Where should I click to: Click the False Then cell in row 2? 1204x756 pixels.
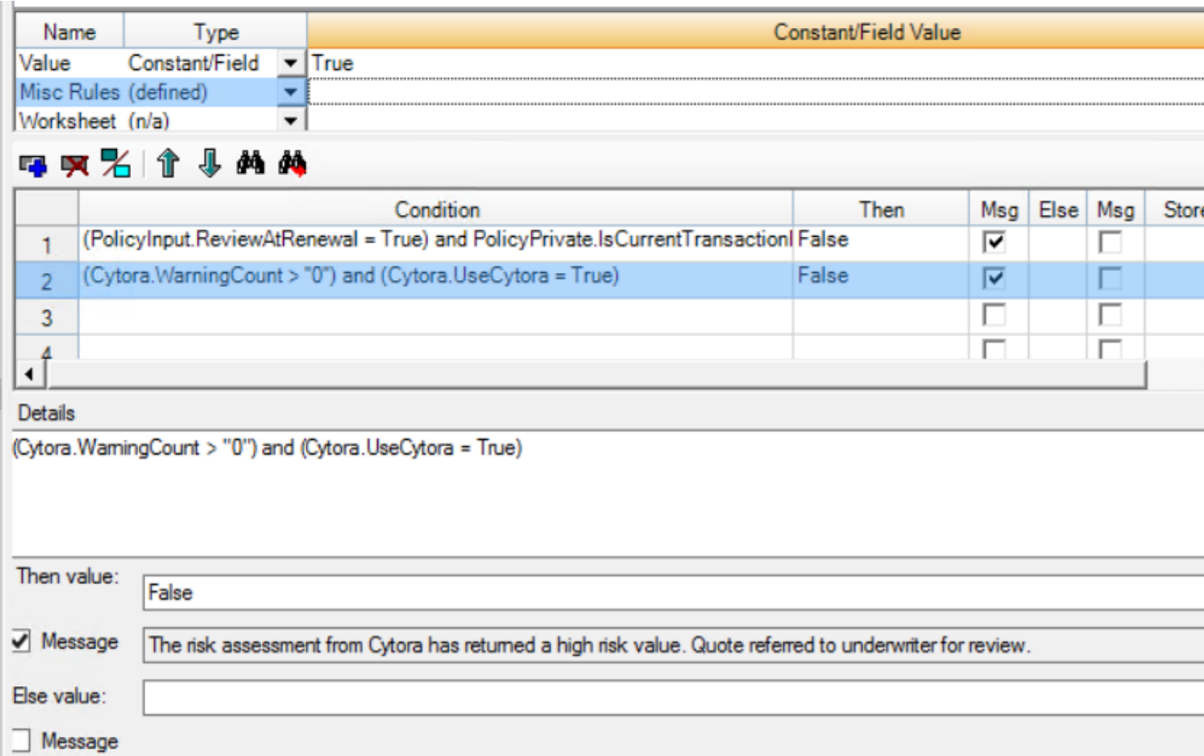(x=882, y=280)
